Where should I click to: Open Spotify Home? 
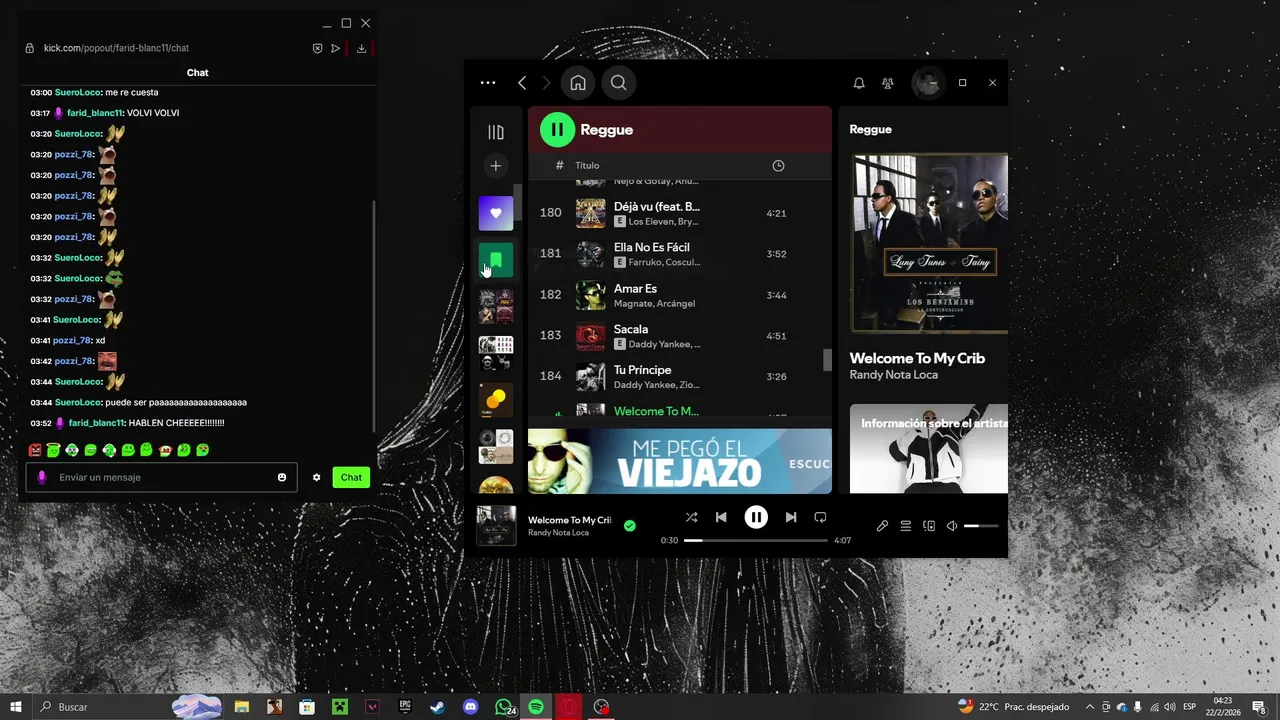[x=578, y=83]
